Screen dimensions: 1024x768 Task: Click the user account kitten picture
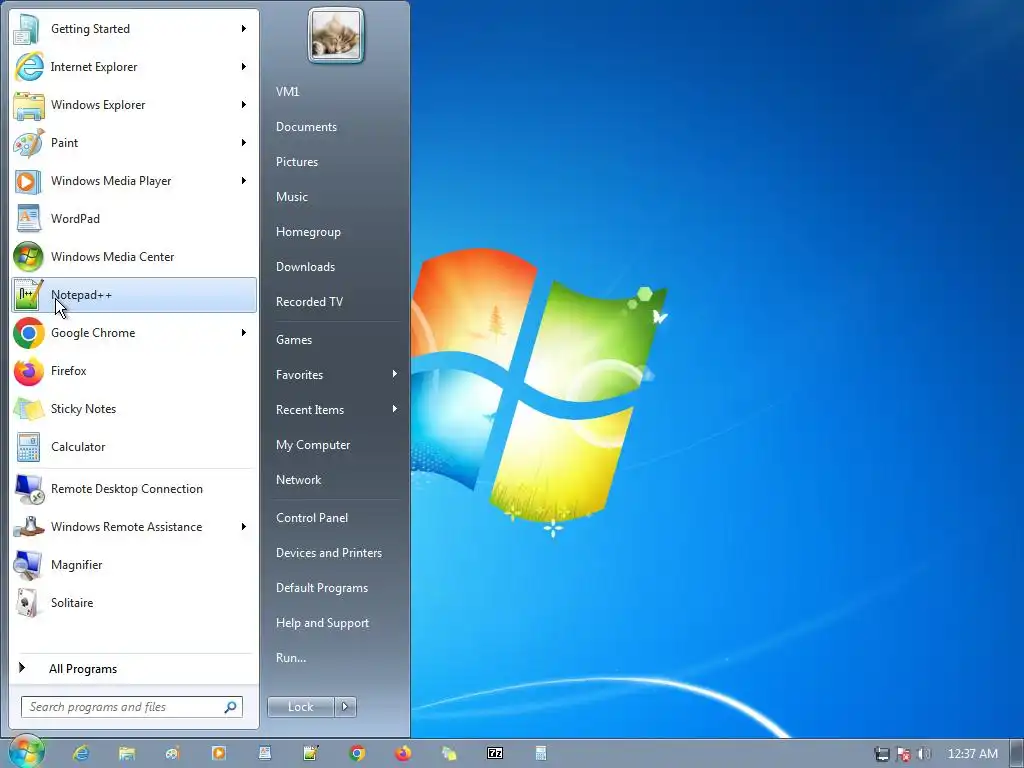click(336, 35)
